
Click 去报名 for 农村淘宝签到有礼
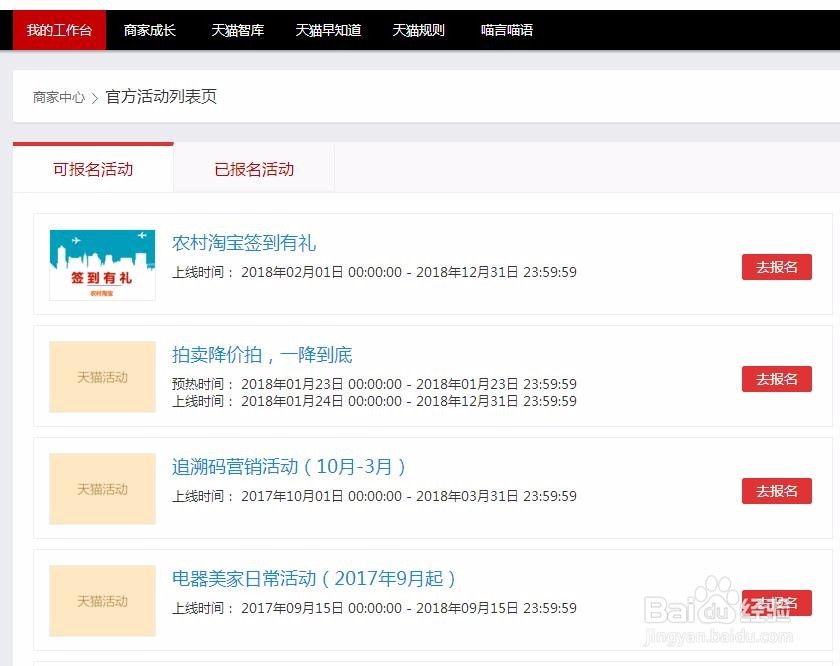pos(777,267)
